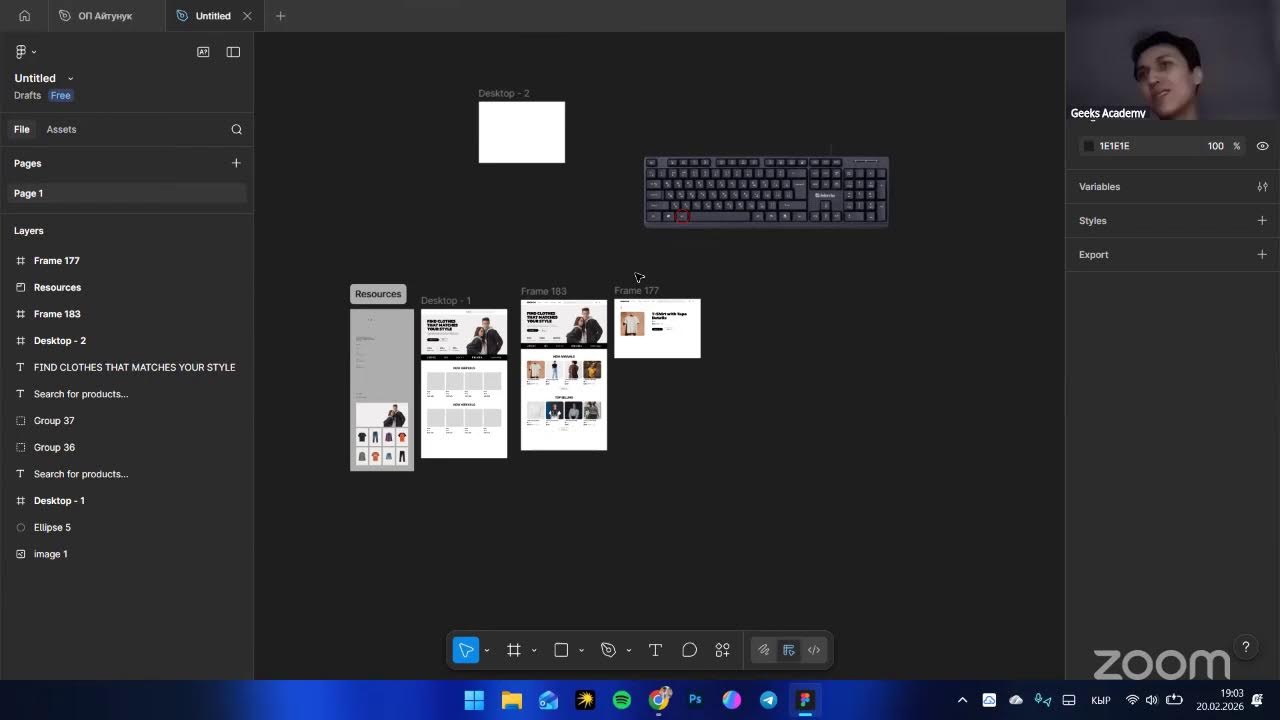This screenshot has width=1280, height=720.
Task: Open Frame tool options dropdown
Action: [534, 651]
